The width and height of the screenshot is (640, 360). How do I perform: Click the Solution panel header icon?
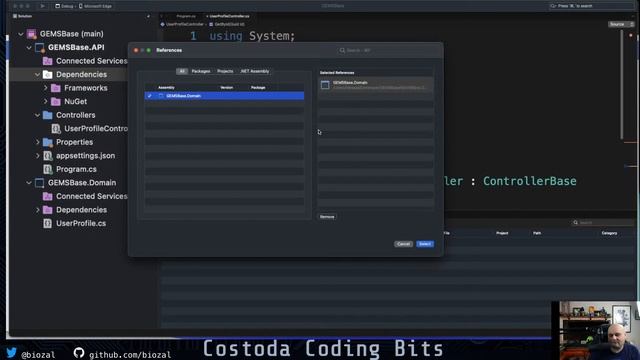[x=15, y=16]
